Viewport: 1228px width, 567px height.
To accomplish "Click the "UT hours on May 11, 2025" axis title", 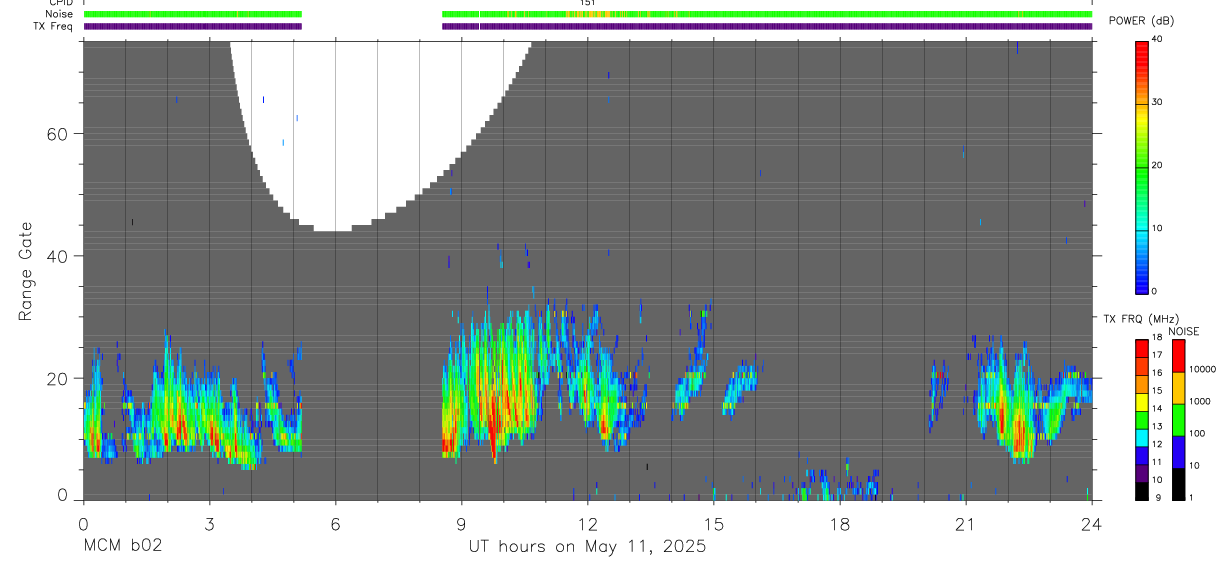I will (587, 547).
